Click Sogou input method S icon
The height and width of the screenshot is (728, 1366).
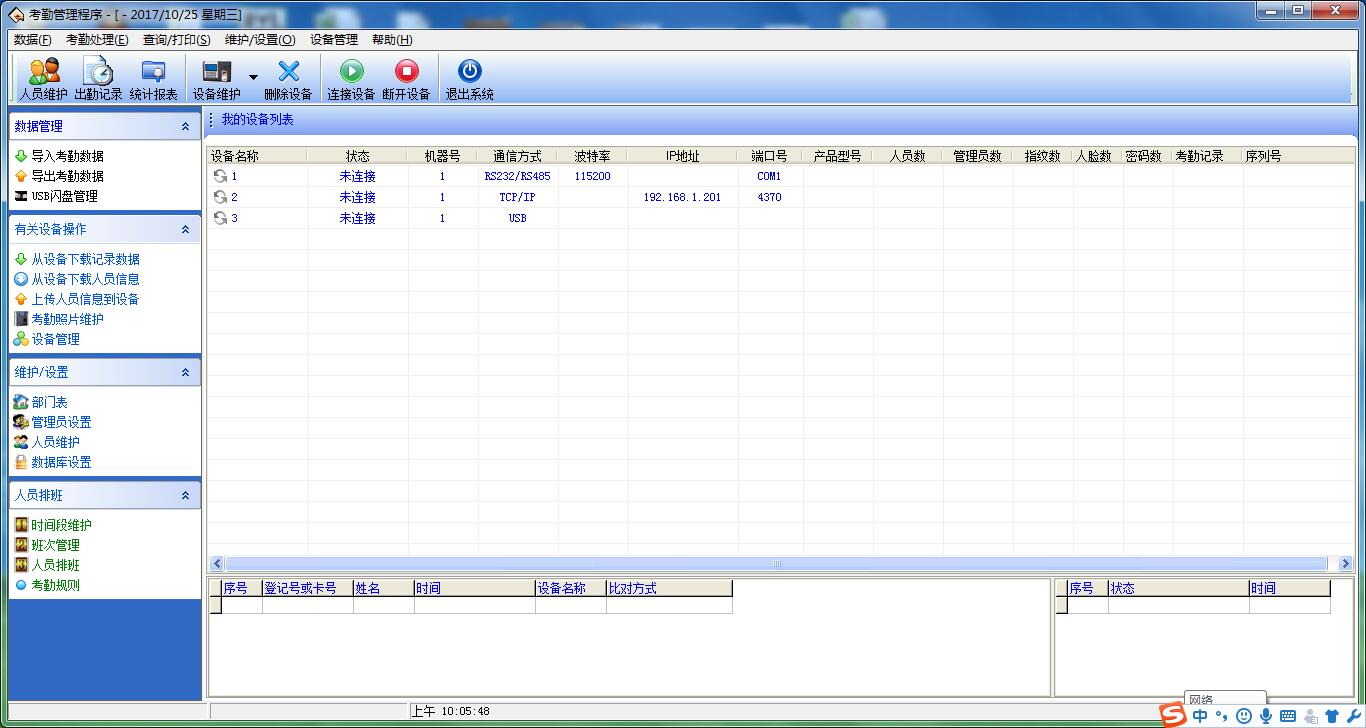pyautogui.click(x=1173, y=715)
